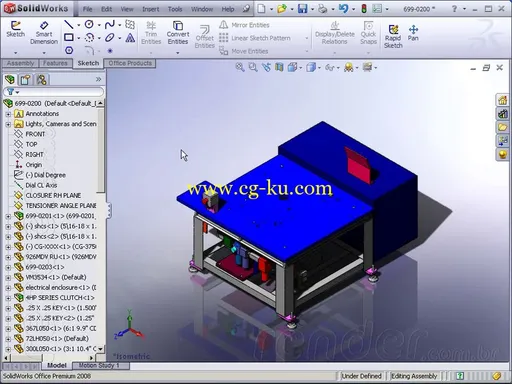Click the Quick Snaps tool
This screenshot has height=384, width=512.
point(368,33)
